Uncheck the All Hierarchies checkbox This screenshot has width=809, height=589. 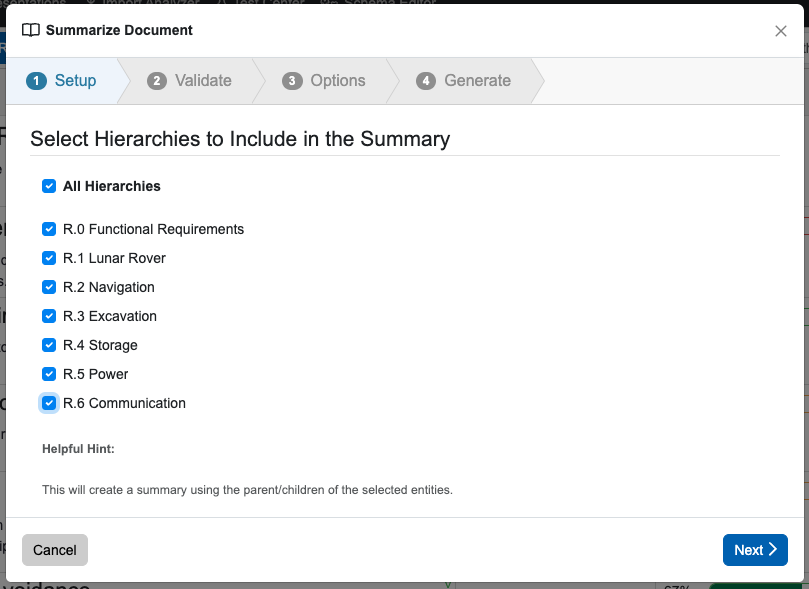49,186
